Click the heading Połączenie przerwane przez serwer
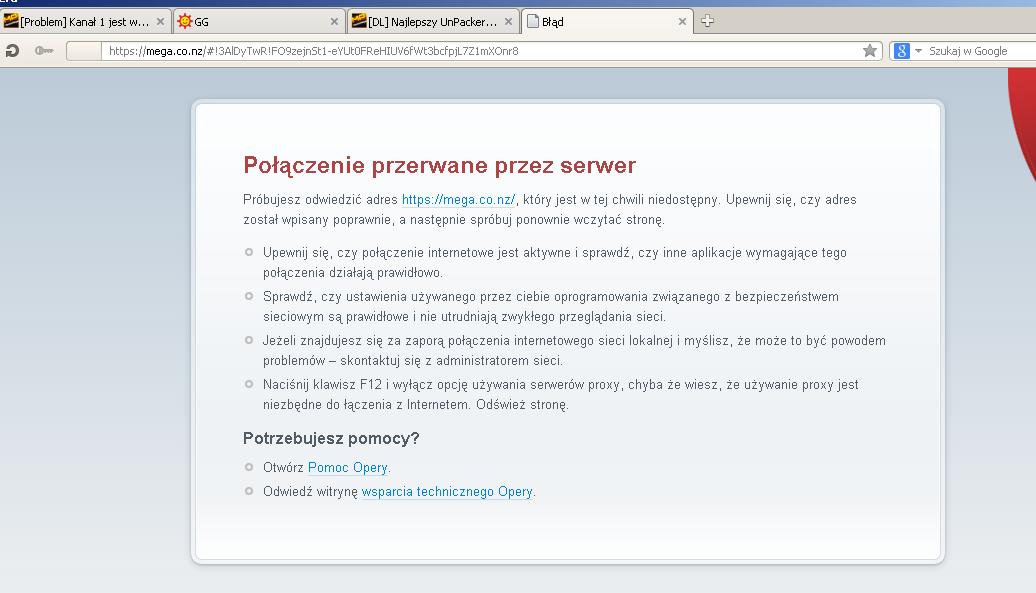 pyautogui.click(x=439, y=165)
